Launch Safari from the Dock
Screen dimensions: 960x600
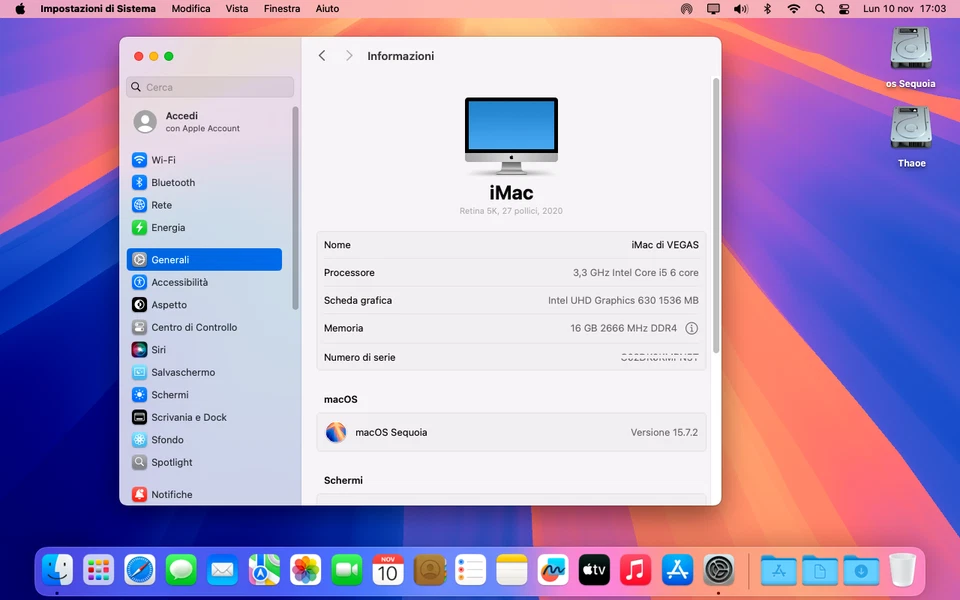click(x=139, y=570)
